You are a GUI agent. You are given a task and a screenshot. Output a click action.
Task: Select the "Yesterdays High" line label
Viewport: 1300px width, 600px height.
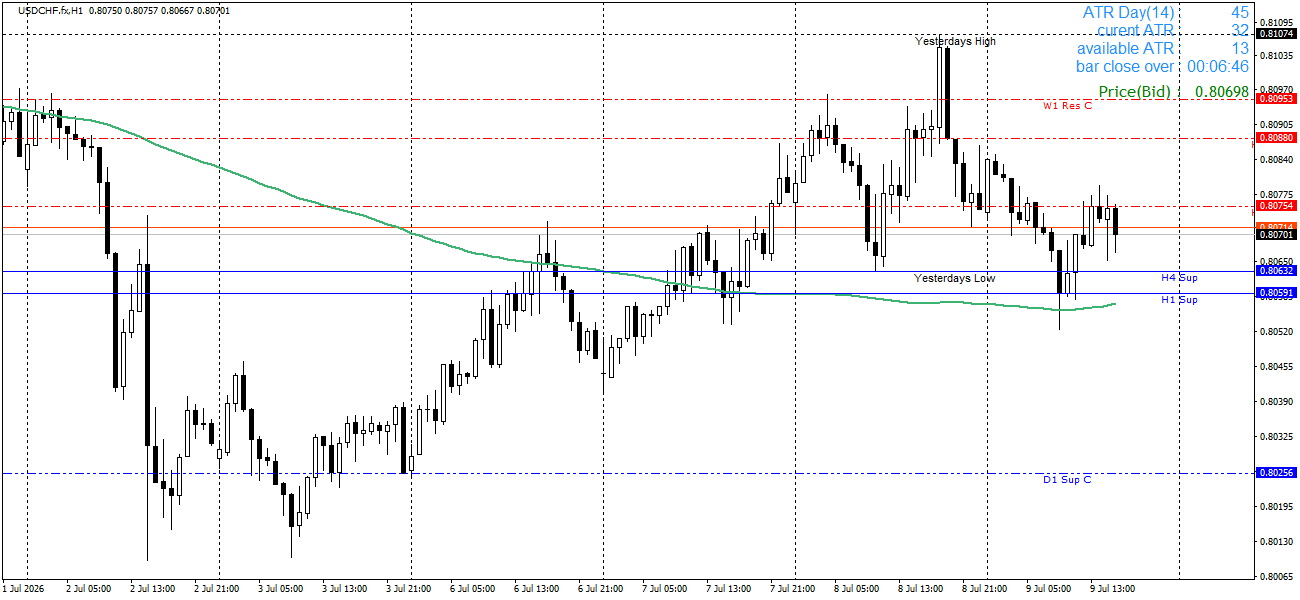point(955,41)
